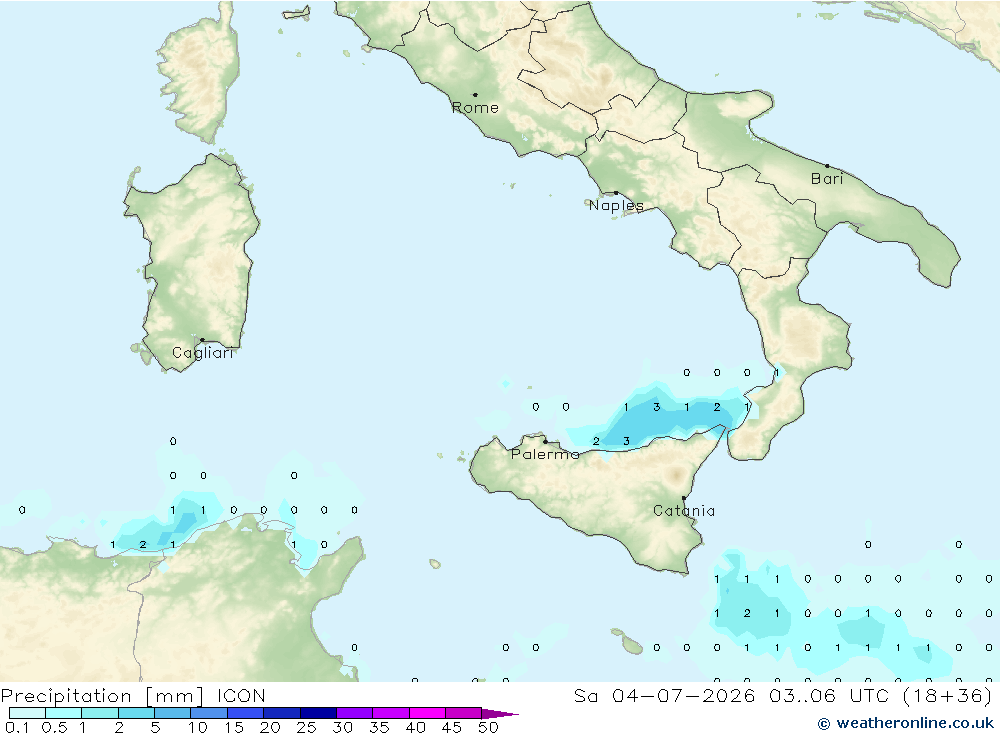Click the ICON model name label
1000x733 pixels.
coord(241,695)
